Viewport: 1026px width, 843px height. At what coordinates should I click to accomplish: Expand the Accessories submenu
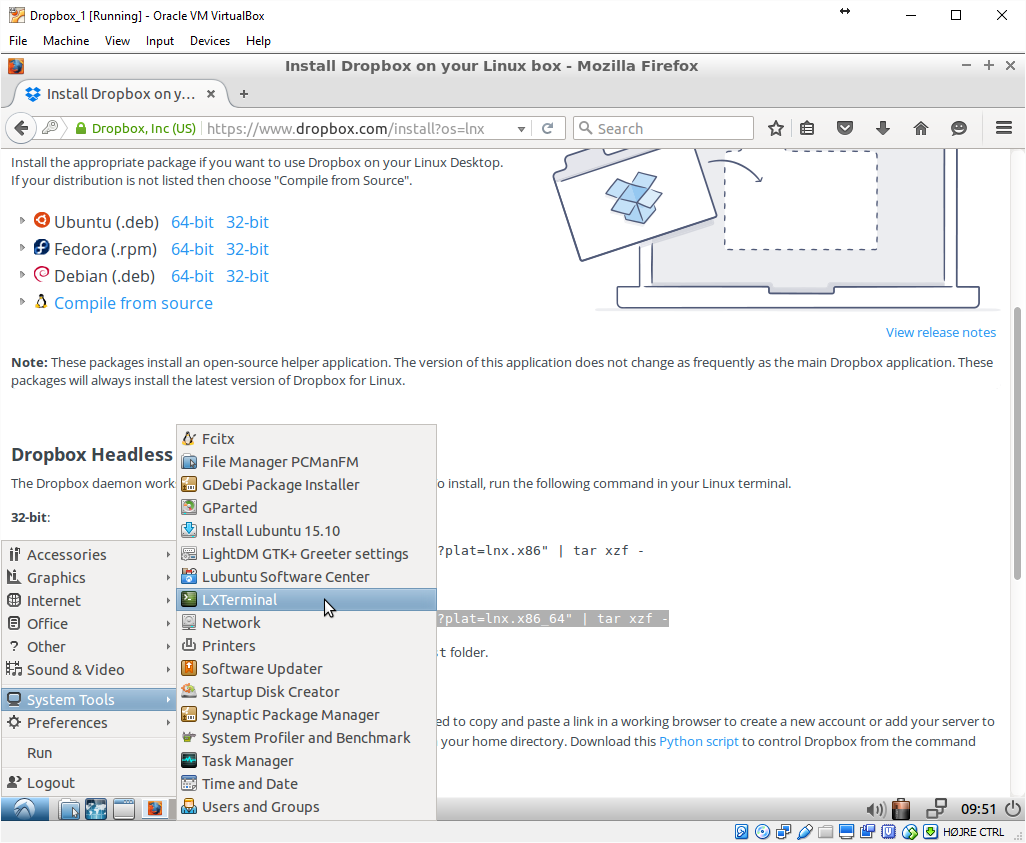89,554
